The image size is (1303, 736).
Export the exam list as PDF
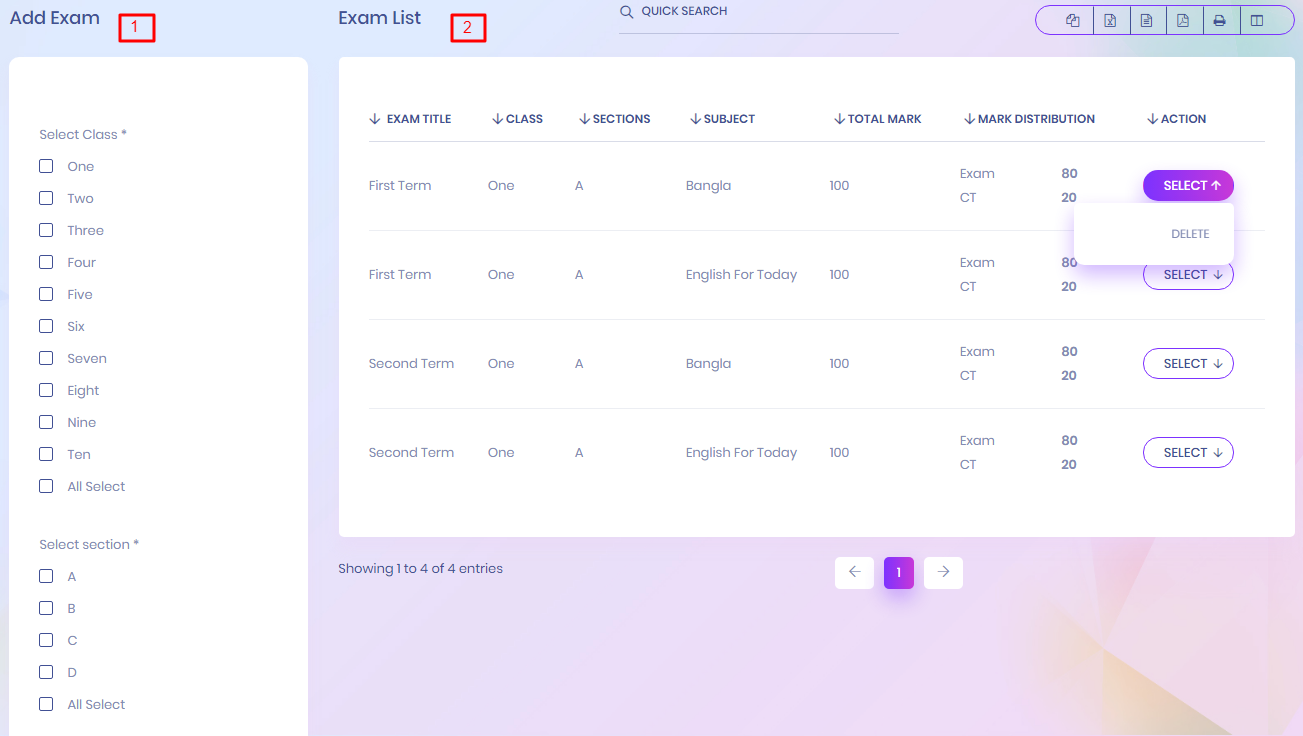coord(1183,20)
